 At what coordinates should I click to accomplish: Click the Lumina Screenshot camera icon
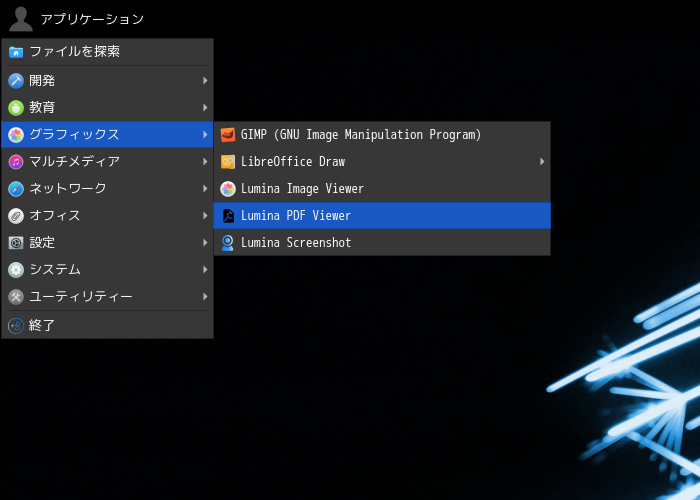[x=228, y=243]
